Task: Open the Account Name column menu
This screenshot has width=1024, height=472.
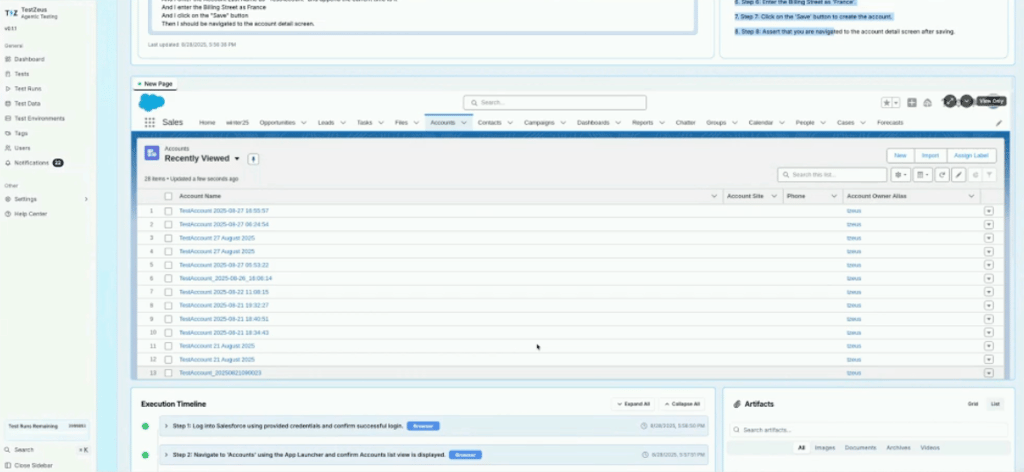Action: coord(714,196)
